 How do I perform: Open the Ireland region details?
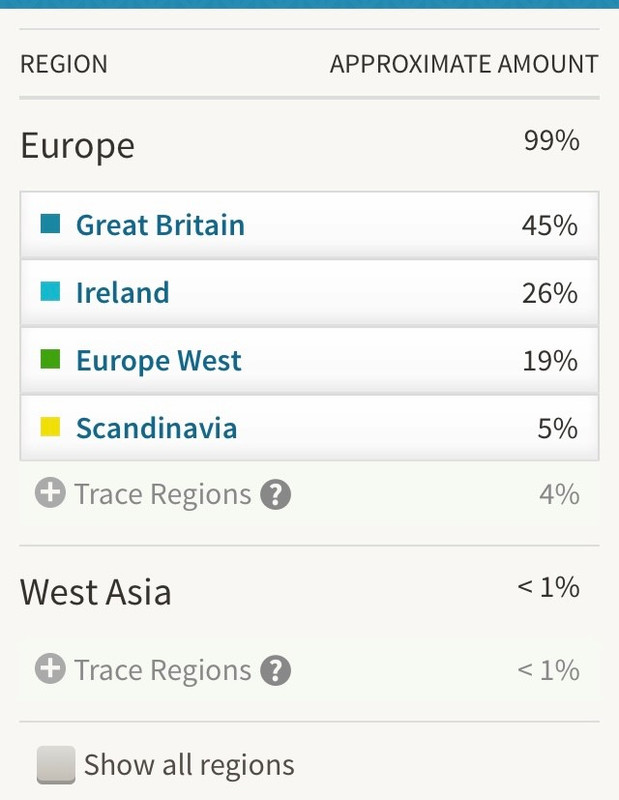point(309,293)
